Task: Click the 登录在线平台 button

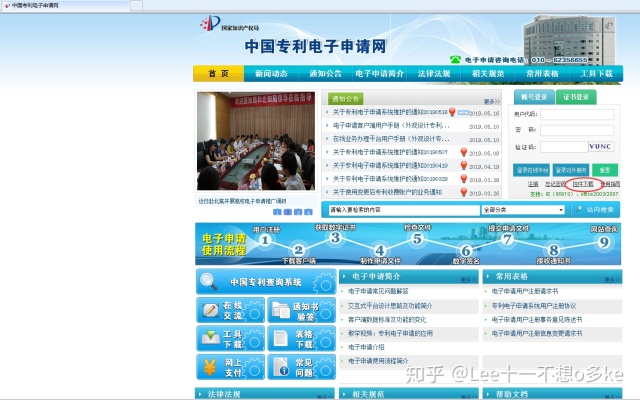Action: [x=531, y=170]
